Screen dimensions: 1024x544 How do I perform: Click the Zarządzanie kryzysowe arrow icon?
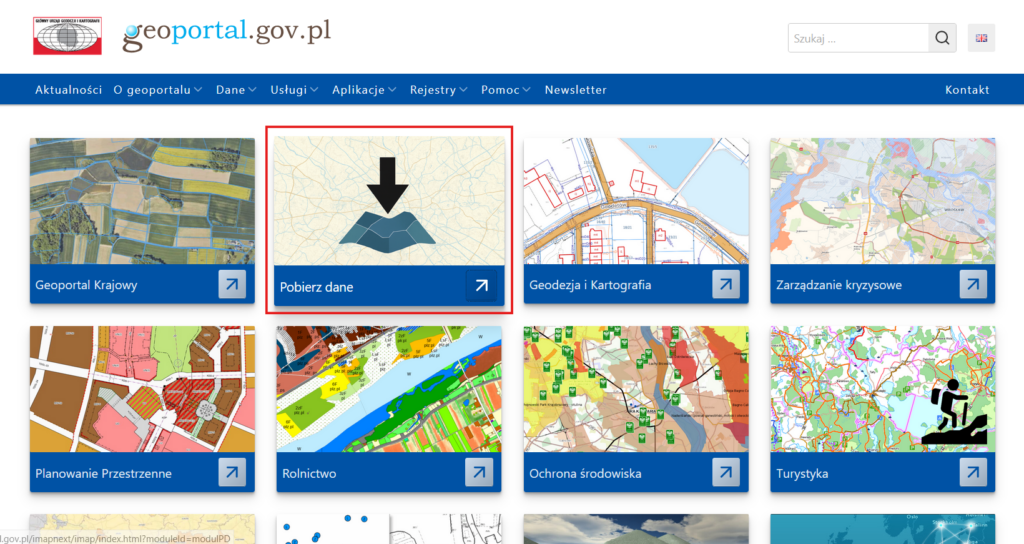click(973, 284)
